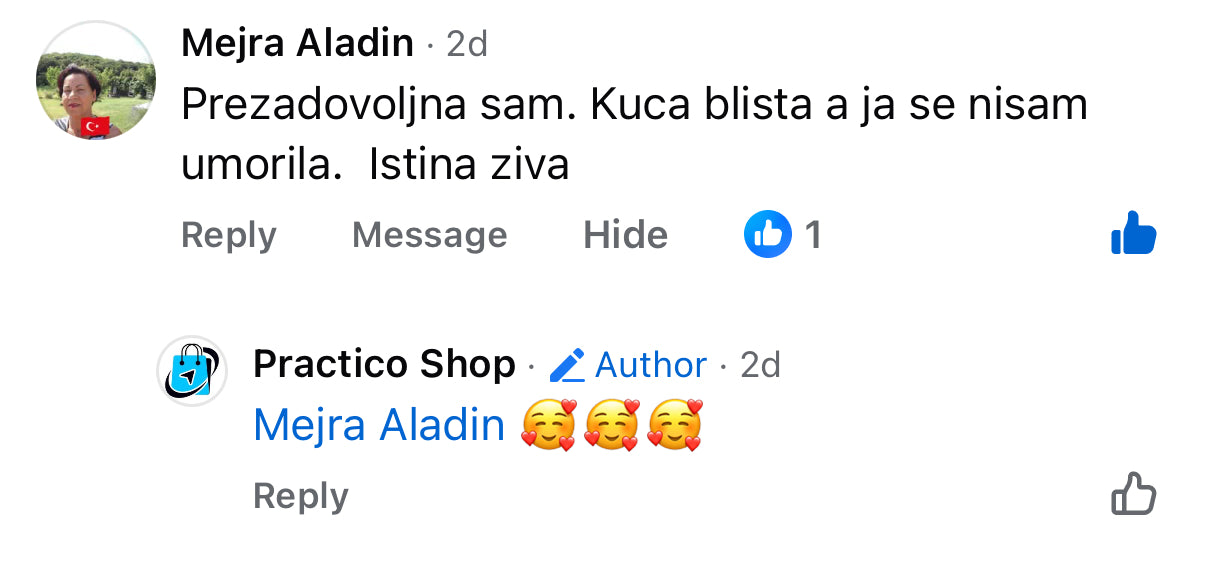Click the reaction count number 1
Viewport: 1206px width, 570px height.
tap(813, 235)
